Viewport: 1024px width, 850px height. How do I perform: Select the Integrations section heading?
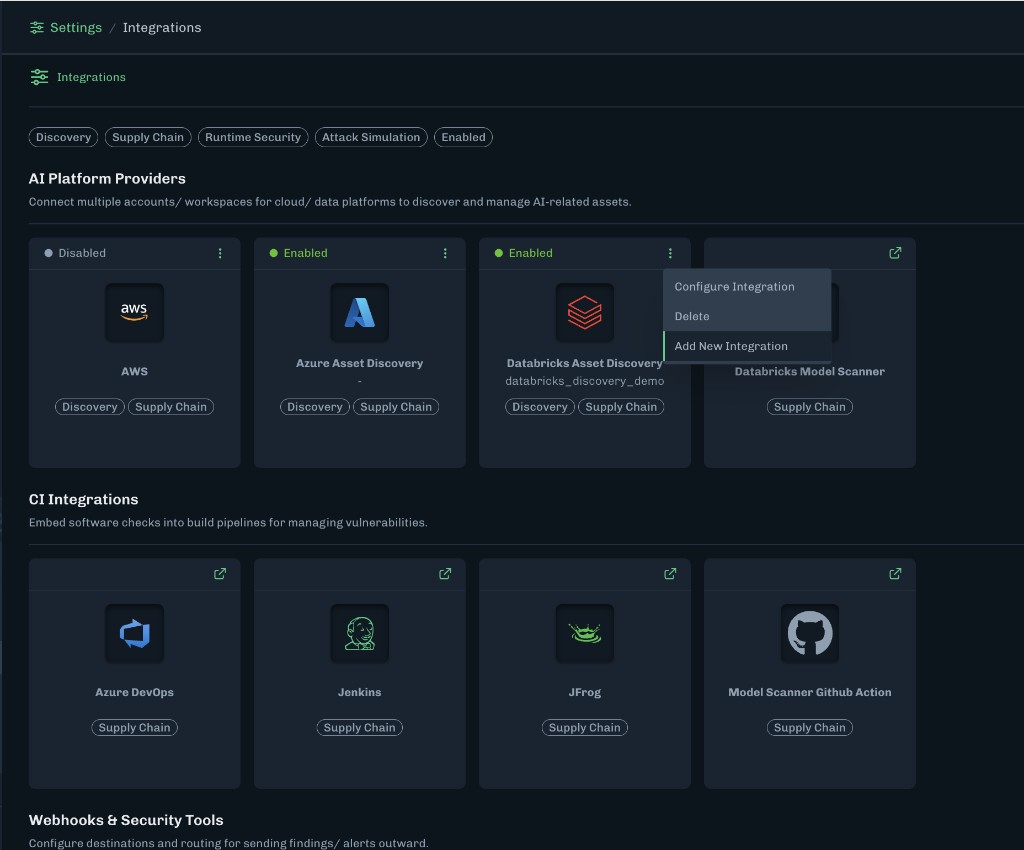coord(91,77)
